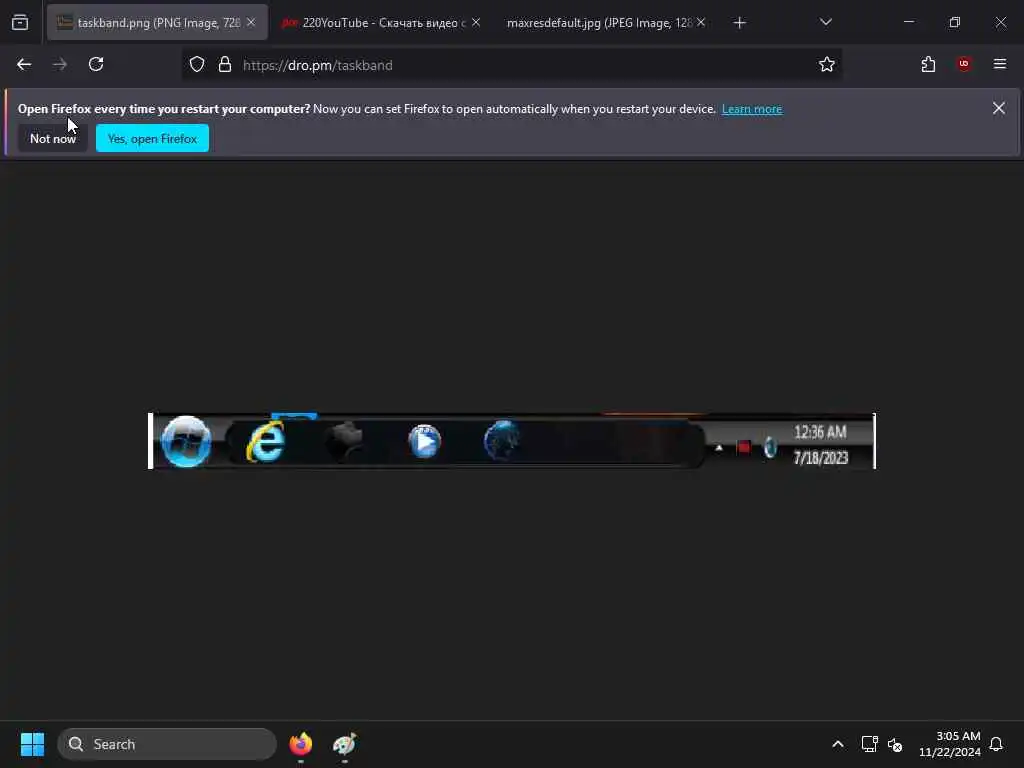Screen dimensions: 1024x768
Task: Open a new tab with plus button
Action: [739, 23]
